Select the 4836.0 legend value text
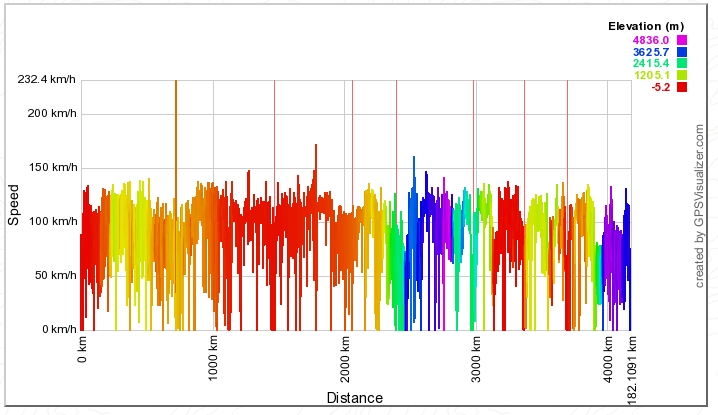The height and width of the screenshot is (415, 718). (x=651, y=39)
